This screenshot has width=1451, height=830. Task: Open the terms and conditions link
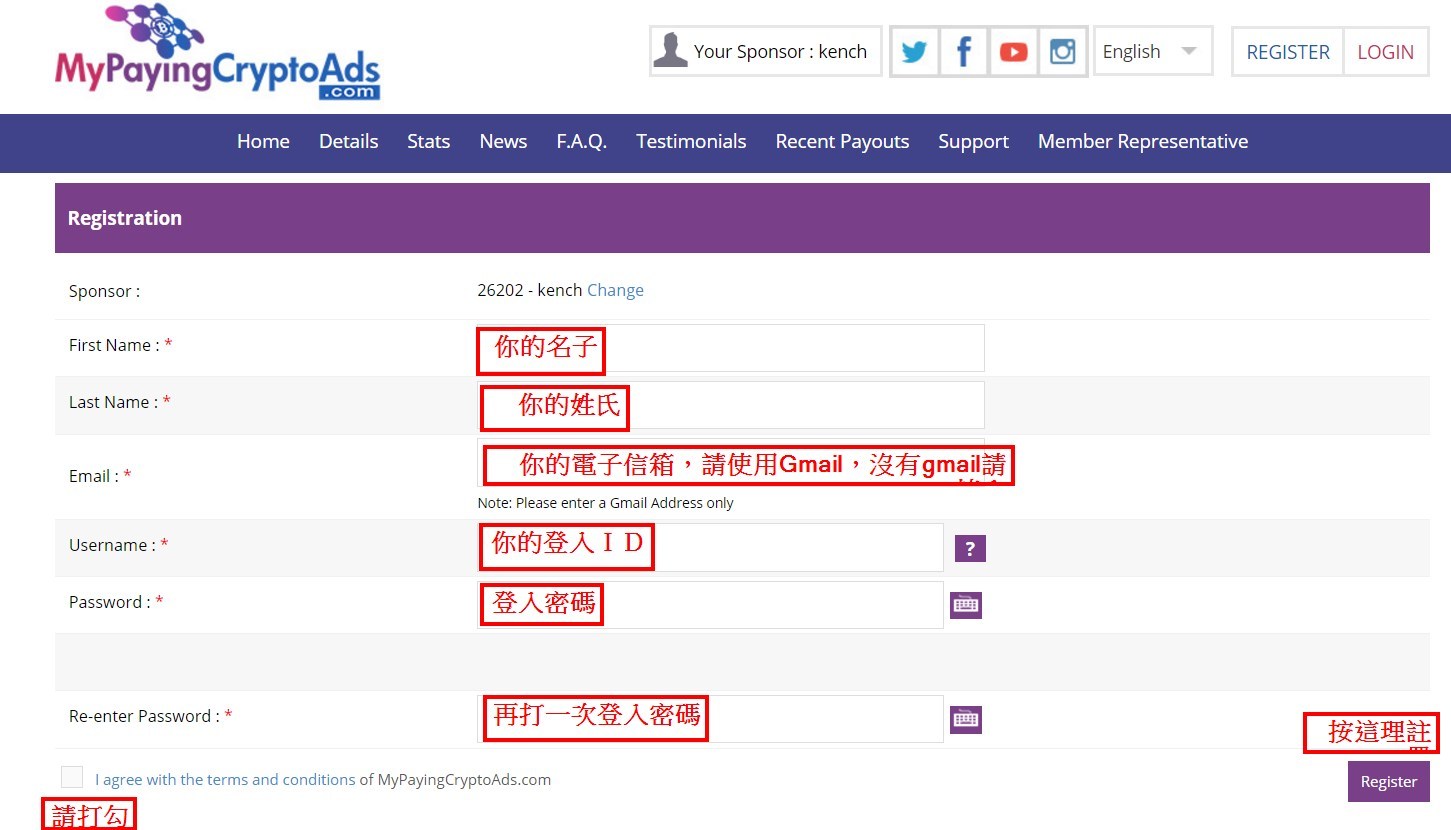coord(225,780)
